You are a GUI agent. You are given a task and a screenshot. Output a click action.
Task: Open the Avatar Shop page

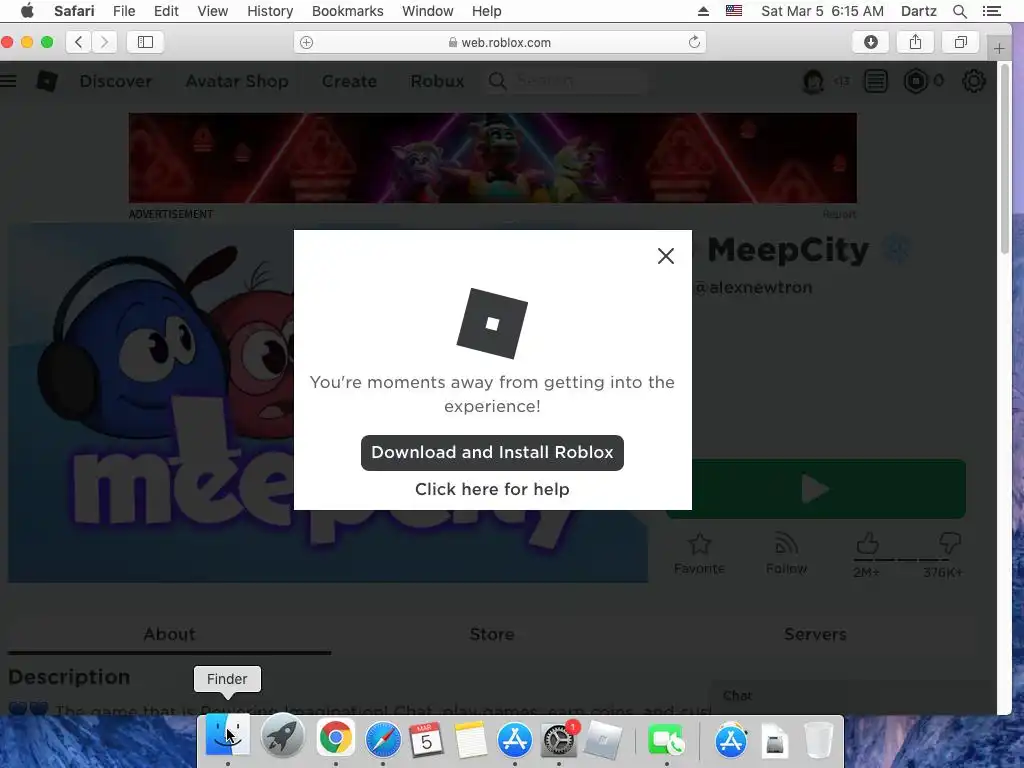pyautogui.click(x=237, y=81)
